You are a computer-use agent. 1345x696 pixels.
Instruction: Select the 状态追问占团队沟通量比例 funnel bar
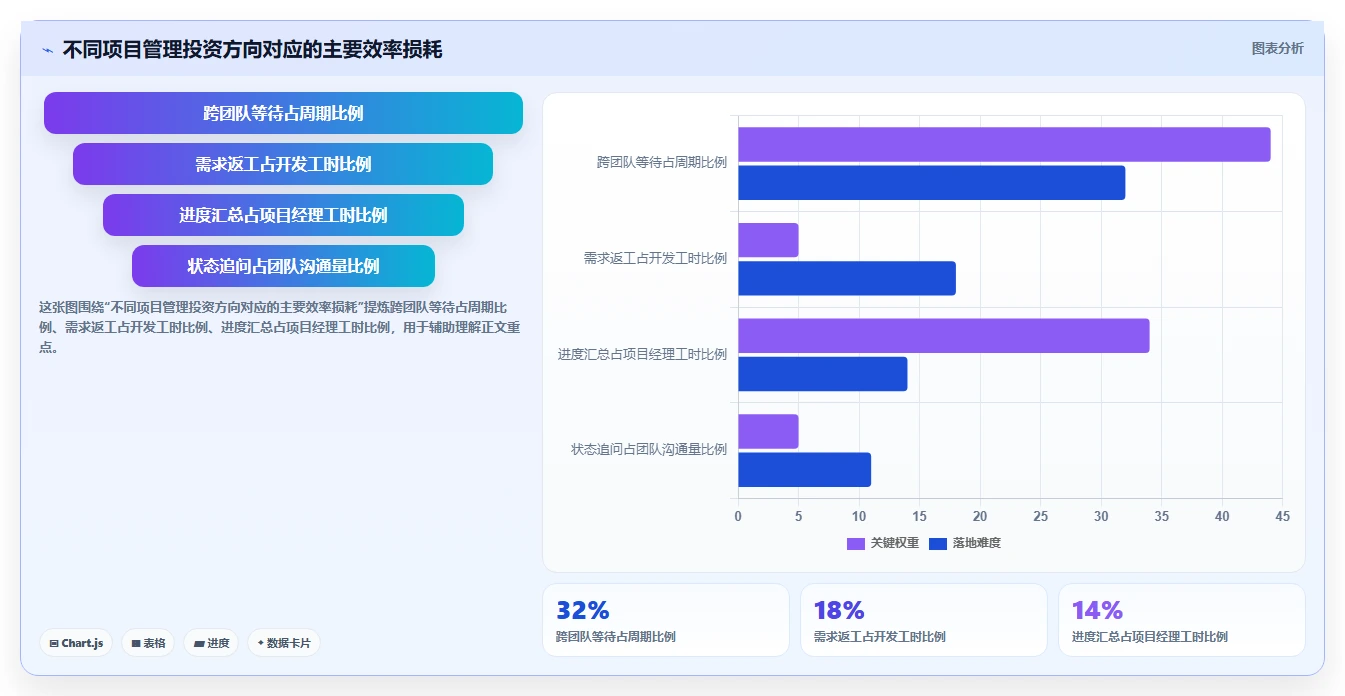coord(283,266)
